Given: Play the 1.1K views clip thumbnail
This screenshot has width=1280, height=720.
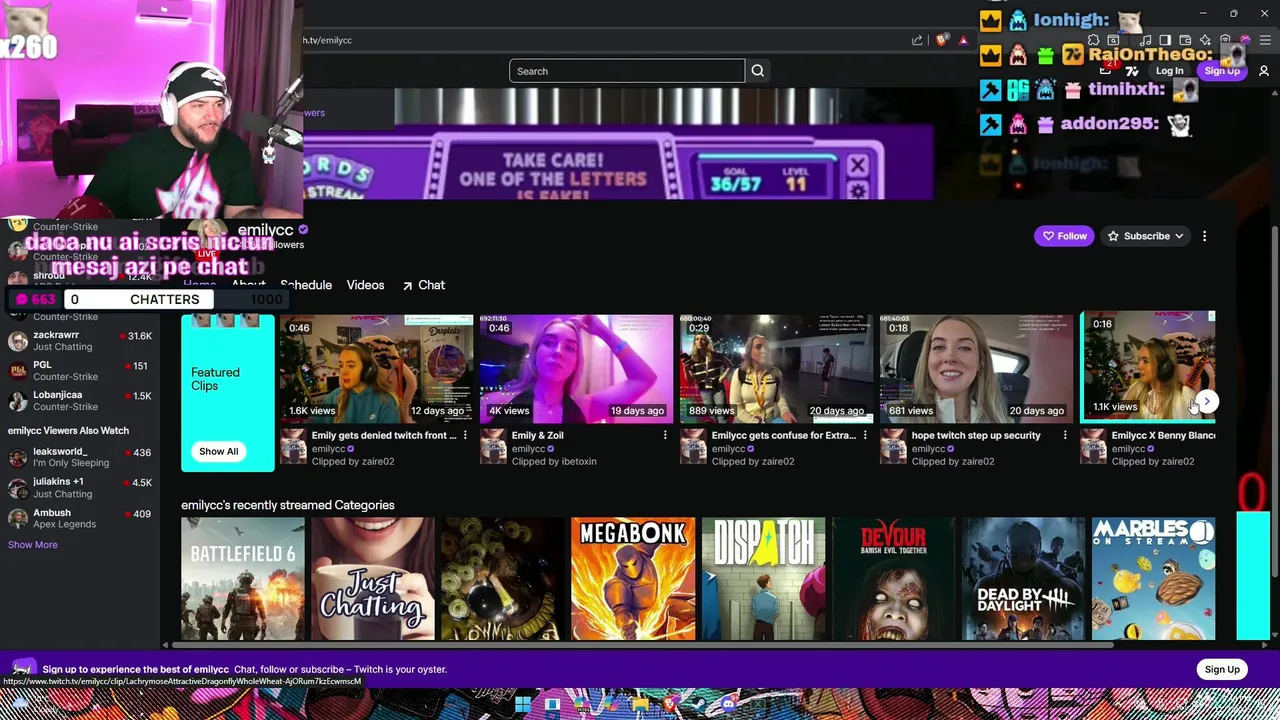Looking at the screenshot, I should pyautogui.click(x=1148, y=365).
